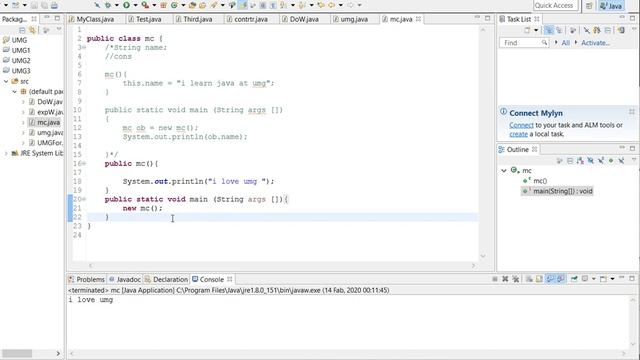Click the All link in Task List
The height and width of the screenshot is (360, 640).
(565, 42)
